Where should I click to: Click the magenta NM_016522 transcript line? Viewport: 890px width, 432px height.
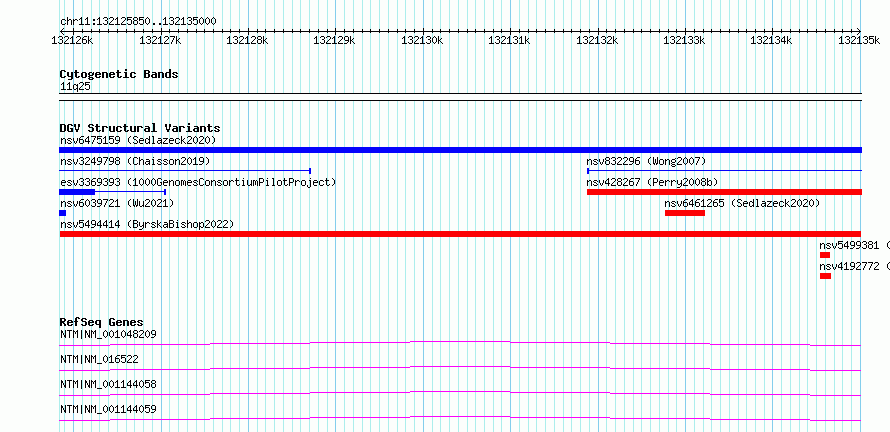(x=460, y=368)
